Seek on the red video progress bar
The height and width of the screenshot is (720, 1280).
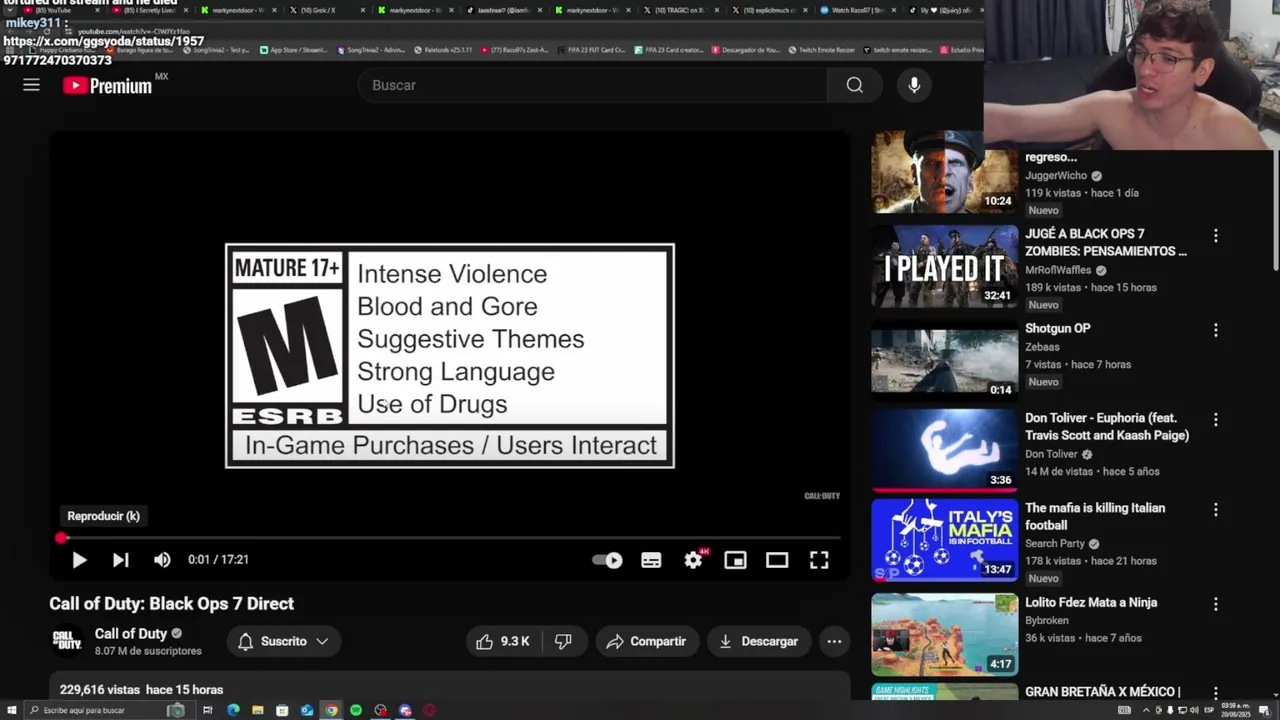450,538
